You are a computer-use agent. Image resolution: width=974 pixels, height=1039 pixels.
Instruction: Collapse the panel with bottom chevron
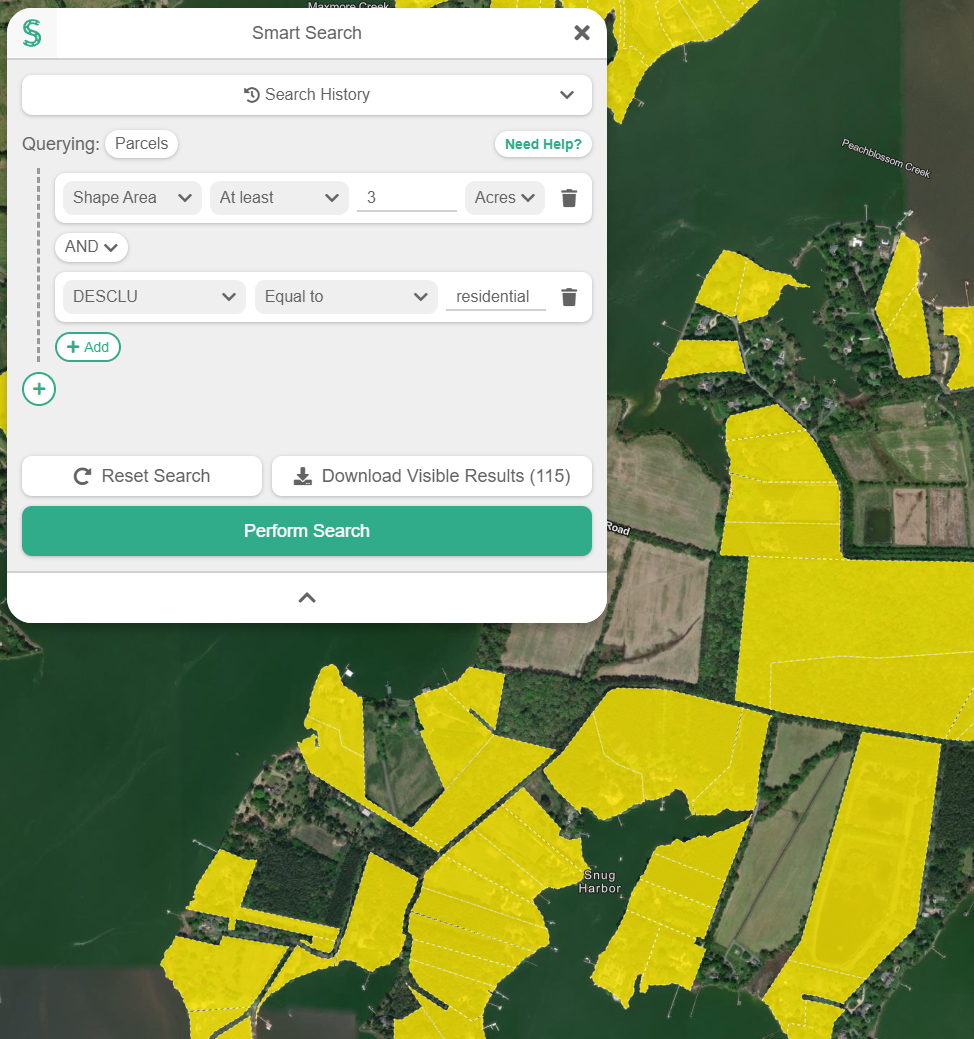coord(307,598)
